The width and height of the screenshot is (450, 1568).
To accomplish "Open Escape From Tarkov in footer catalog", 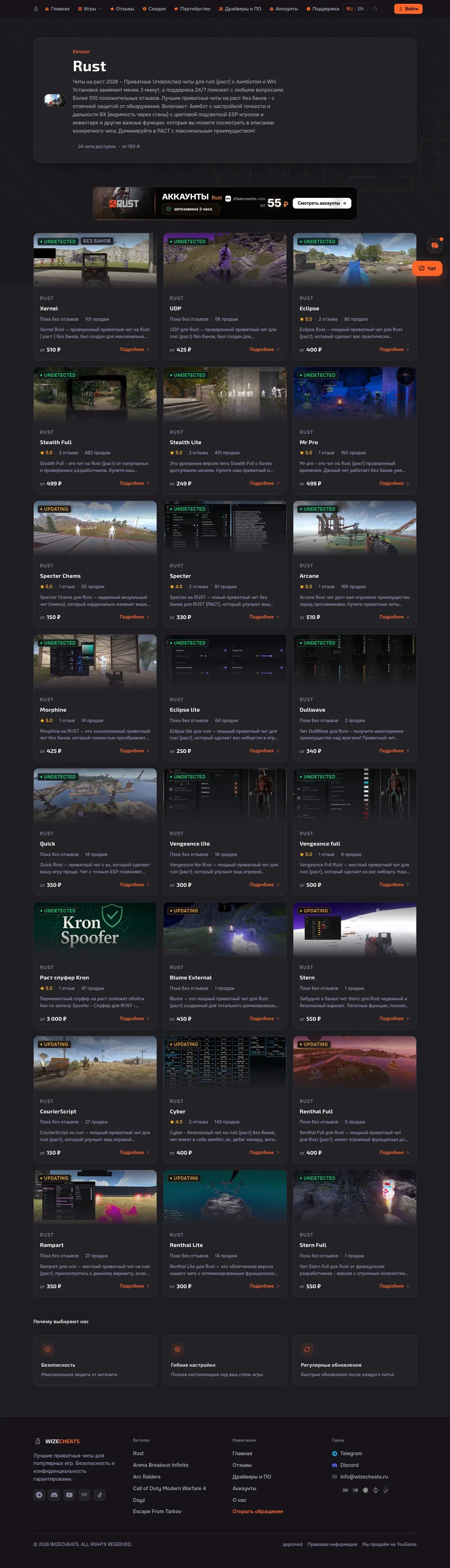I will tap(157, 1511).
